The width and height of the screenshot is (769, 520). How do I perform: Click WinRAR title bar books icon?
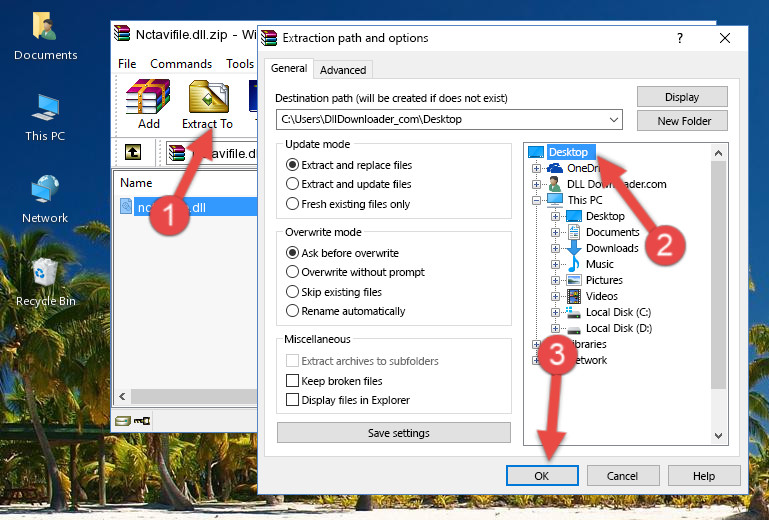(x=122, y=33)
